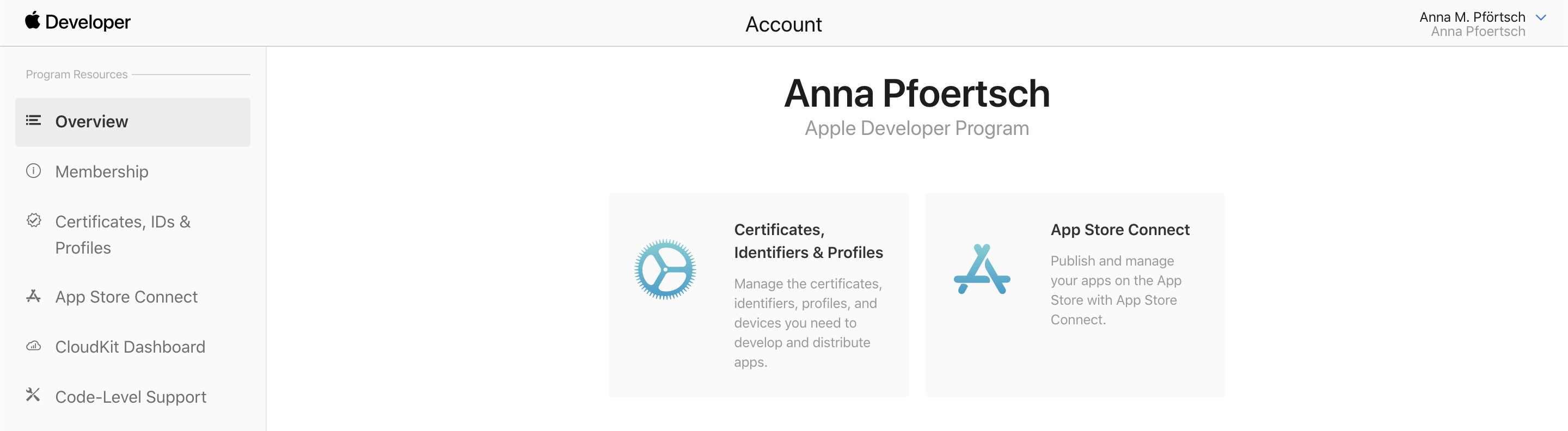Click the Overview list icon in sidebar
The width and height of the screenshot is (1568, 431).
(33, 120)
